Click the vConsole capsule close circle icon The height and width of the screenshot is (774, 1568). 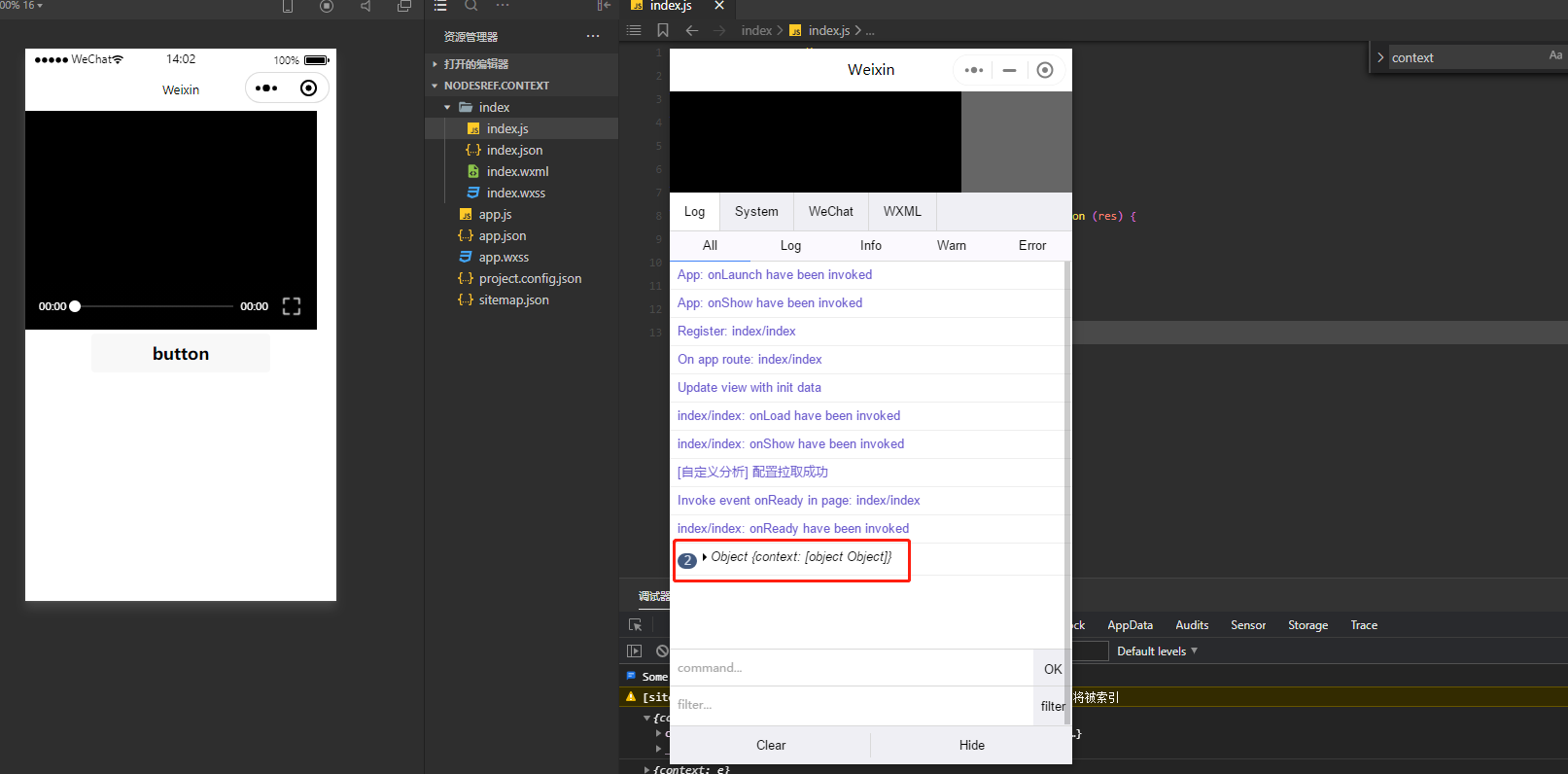(1045, 70)
